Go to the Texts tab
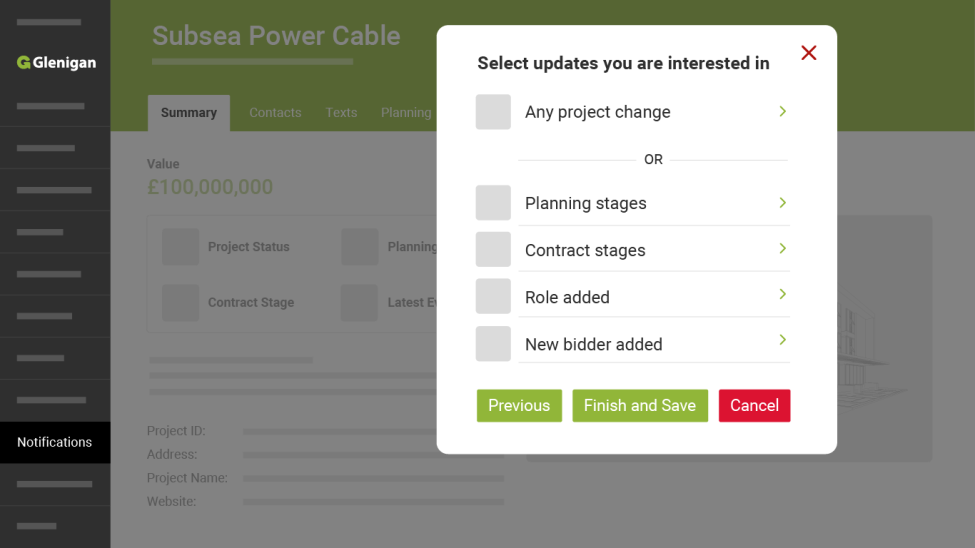The width and height of the screenshot is (975, 548). [341, 113]
